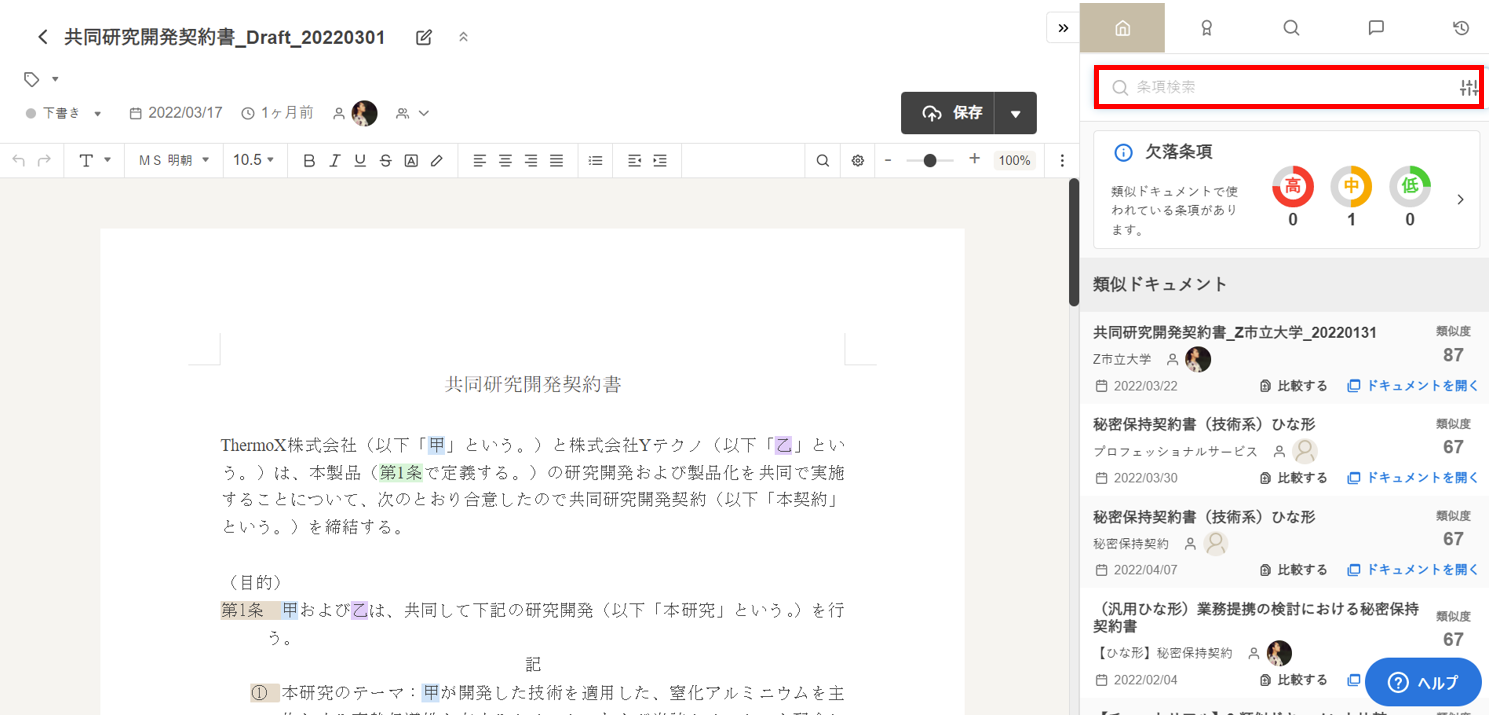Viewport: 1489px width, 716px height.
Task: Click the filter sliders icon in 条項検索
Action: (1468, 88)
